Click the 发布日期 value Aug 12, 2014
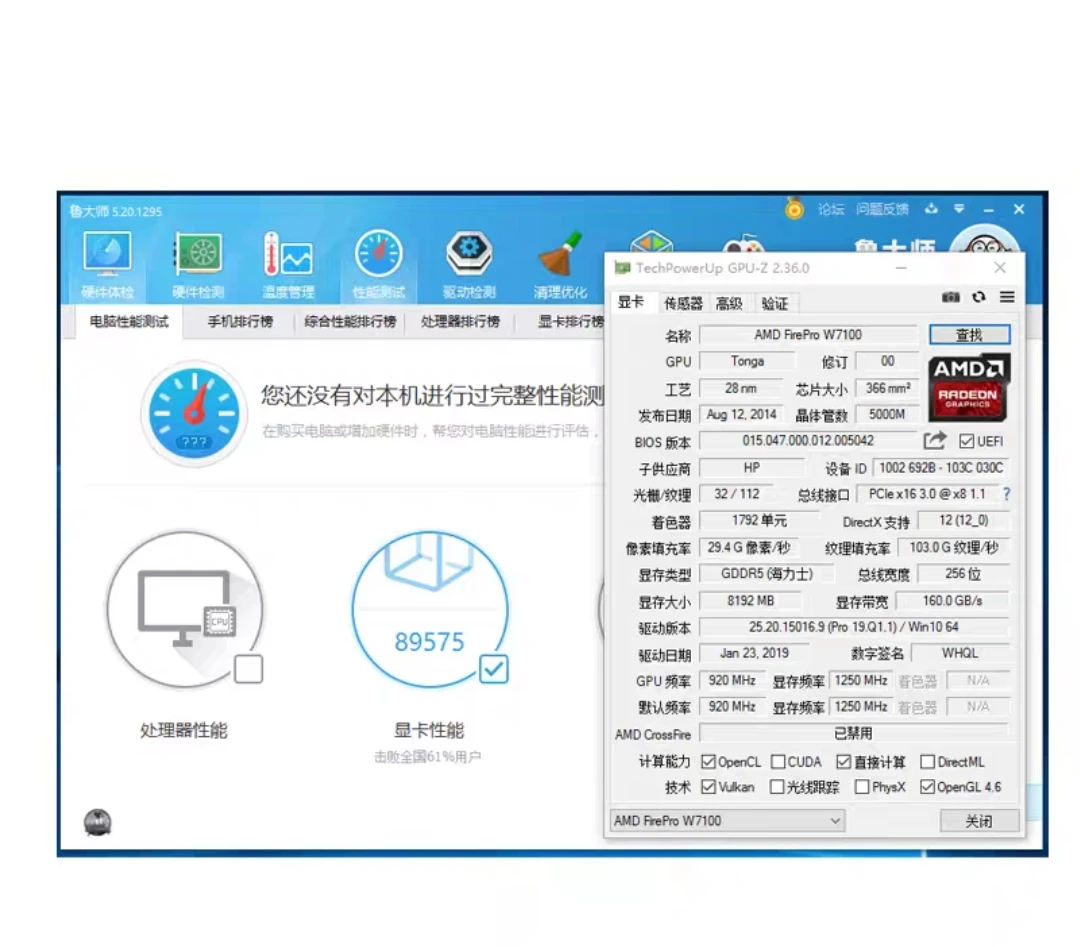This screenshot has width=1080, height=947. (742, 414)
